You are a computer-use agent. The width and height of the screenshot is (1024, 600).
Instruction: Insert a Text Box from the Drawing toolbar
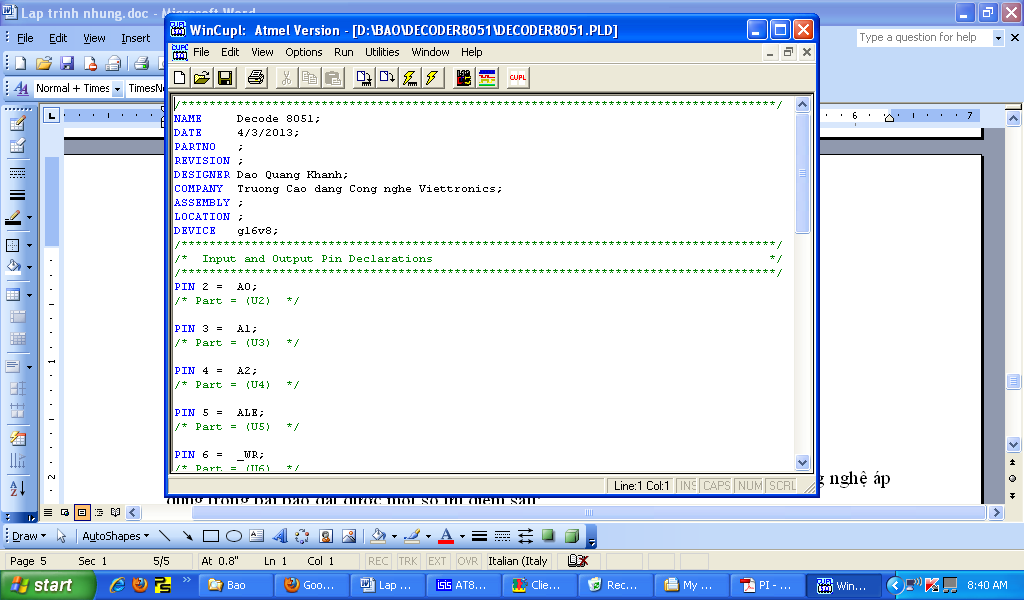pyautogui.click(x=257, y=536)
